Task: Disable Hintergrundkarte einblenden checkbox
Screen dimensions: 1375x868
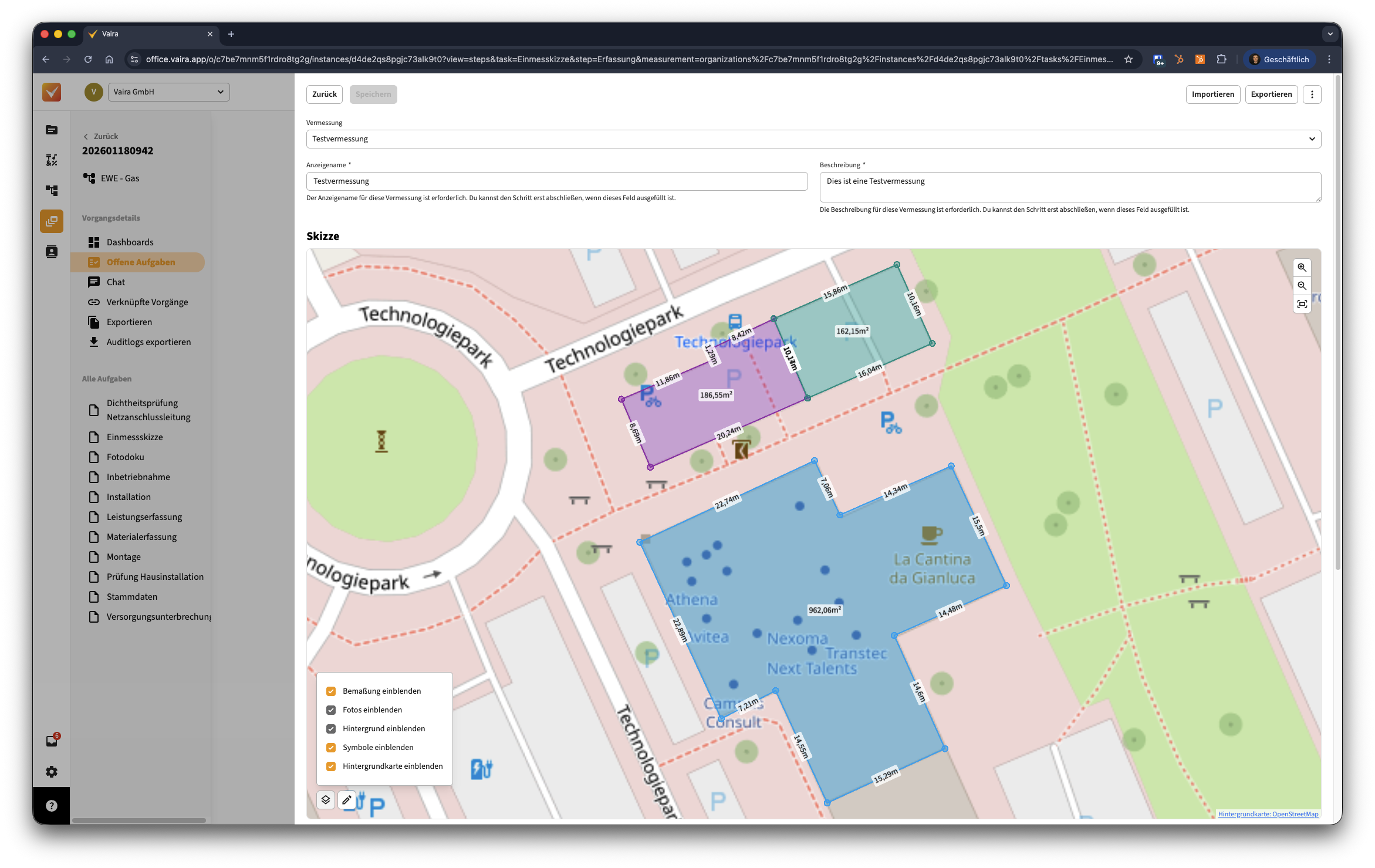Action: pos(331,766)
